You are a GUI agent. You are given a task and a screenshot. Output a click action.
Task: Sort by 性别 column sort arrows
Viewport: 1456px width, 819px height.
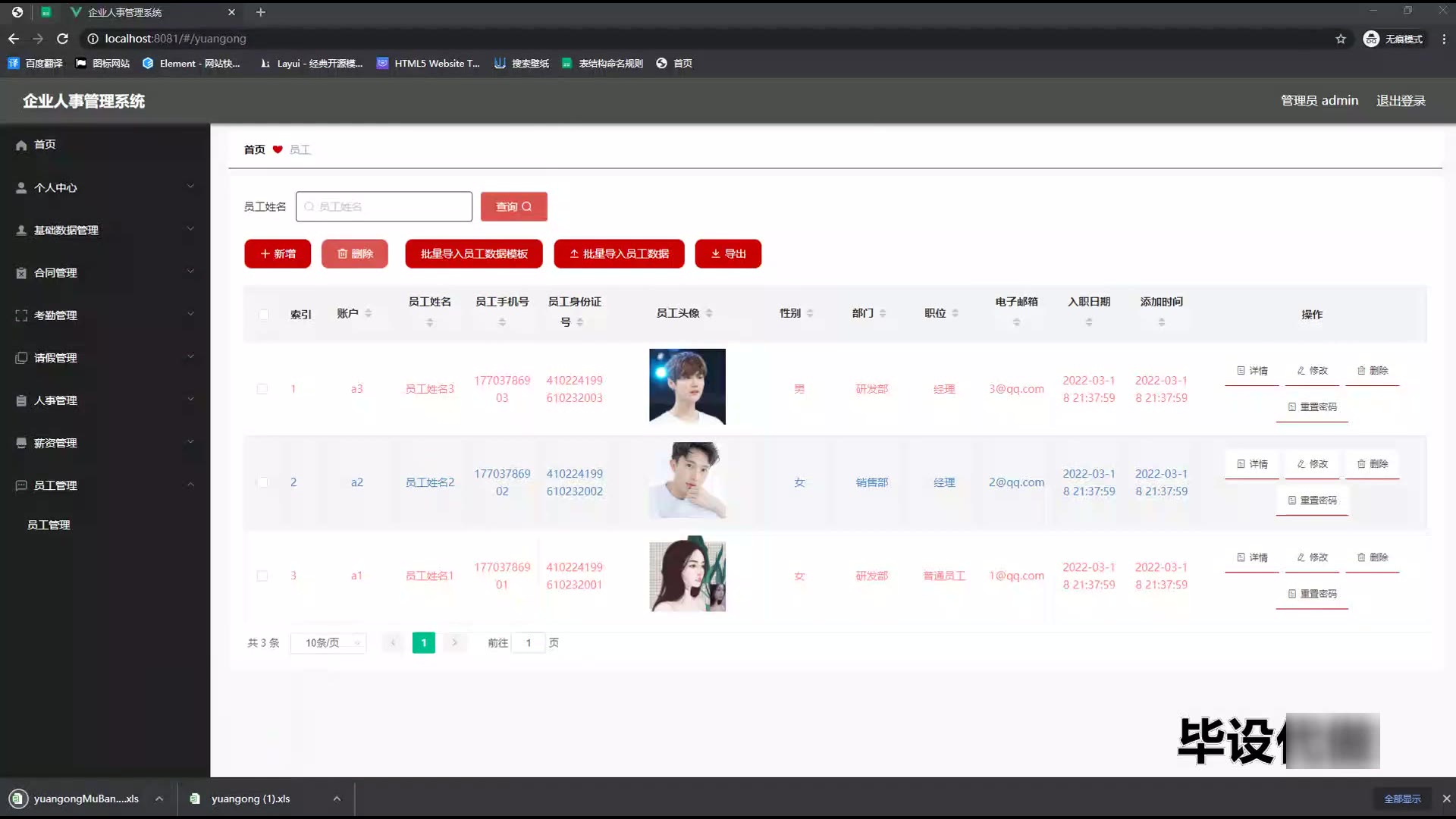point(810,313)
